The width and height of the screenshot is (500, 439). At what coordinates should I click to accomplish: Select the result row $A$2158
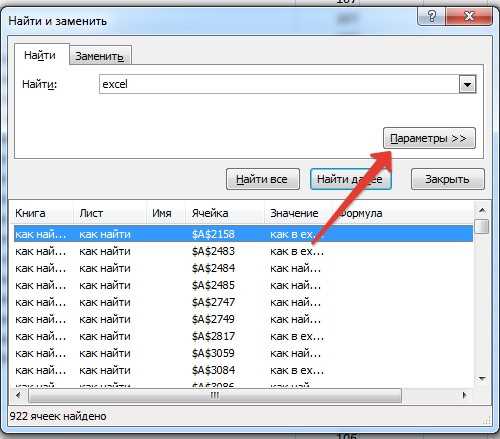(243, 234)
